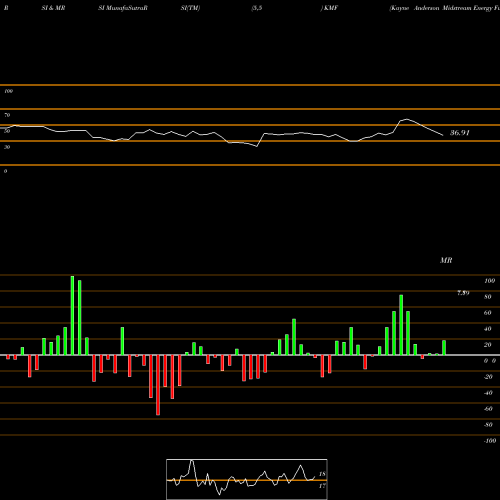500x500 pixels.
Task: Click the longest red MR histogram bar
Action: (158, 385)
